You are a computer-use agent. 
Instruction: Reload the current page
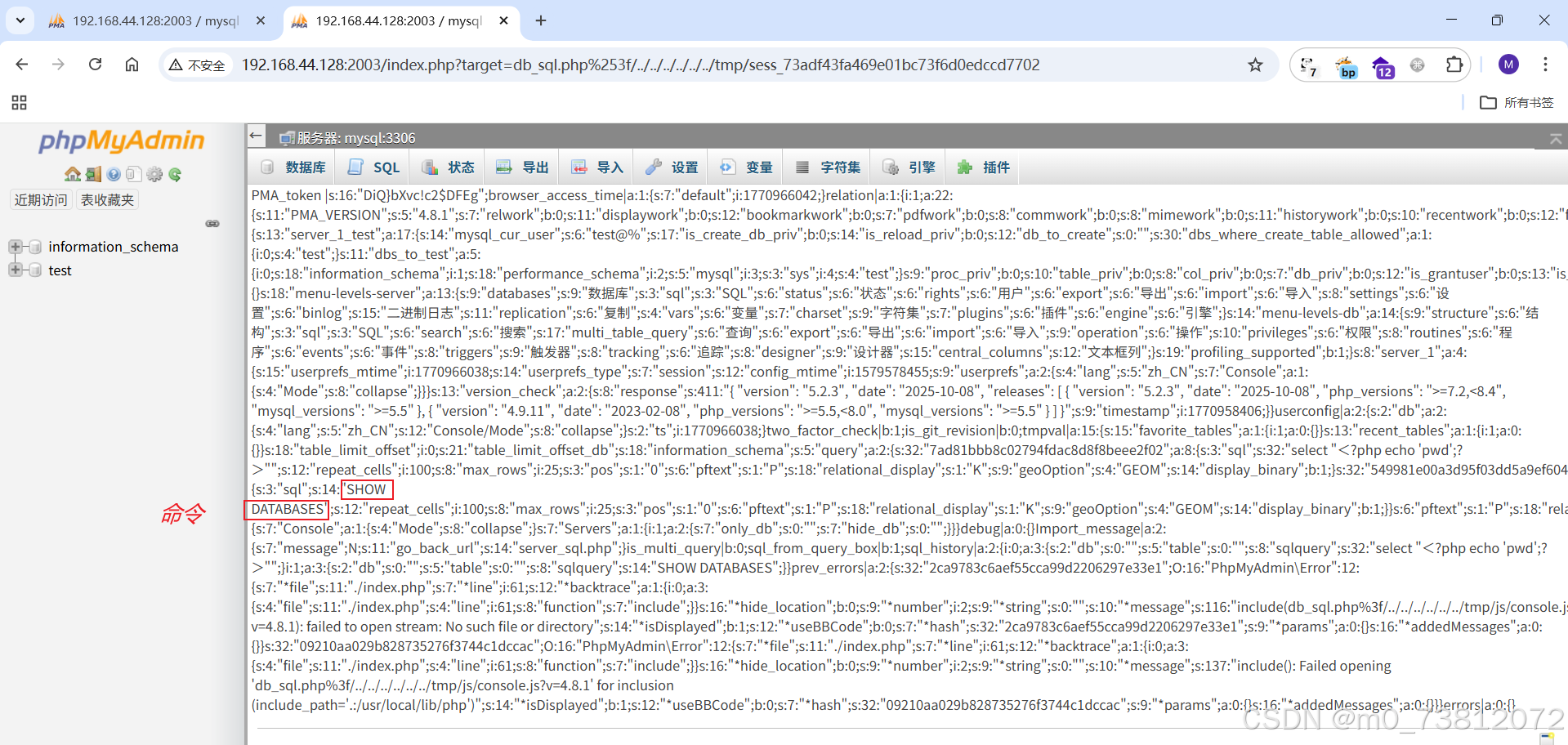(x=96, y=65)
